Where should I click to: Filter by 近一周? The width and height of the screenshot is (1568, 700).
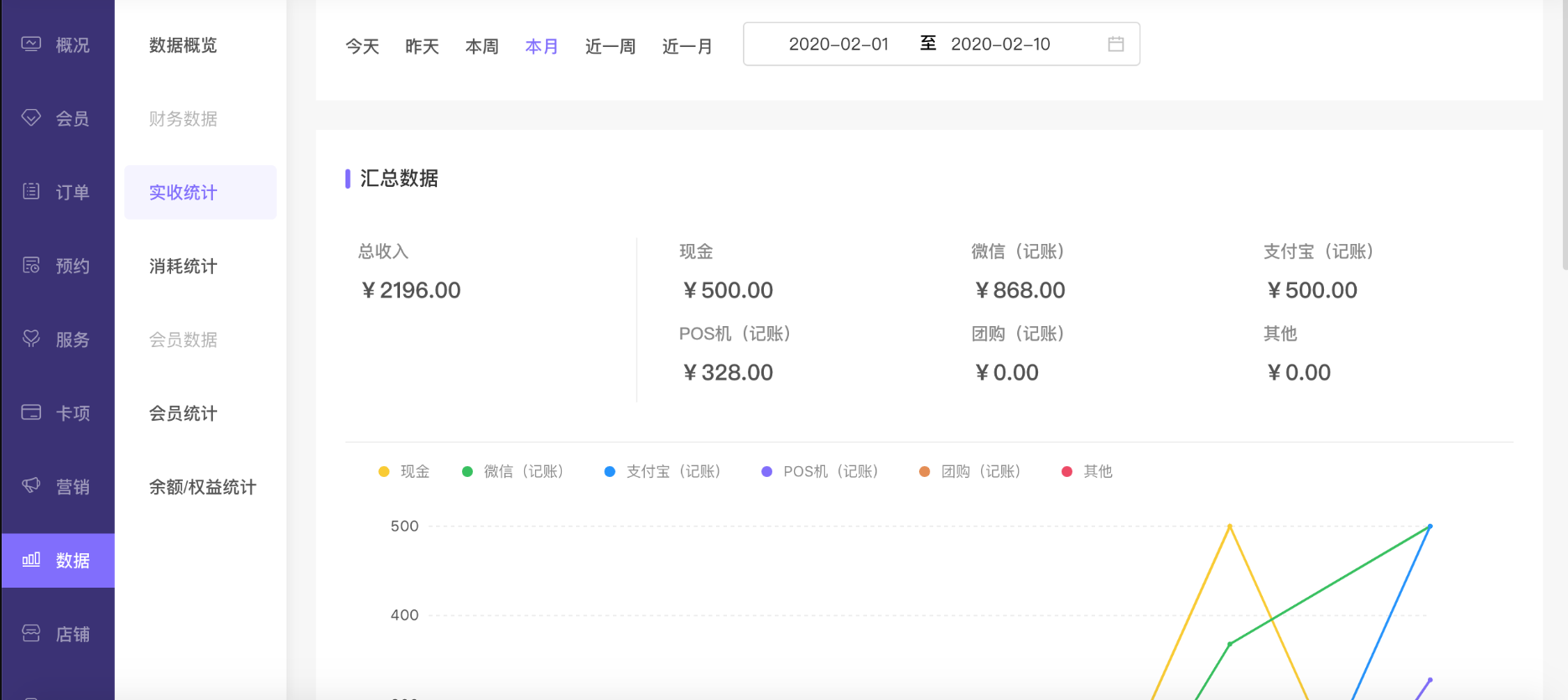click(610, 46)
